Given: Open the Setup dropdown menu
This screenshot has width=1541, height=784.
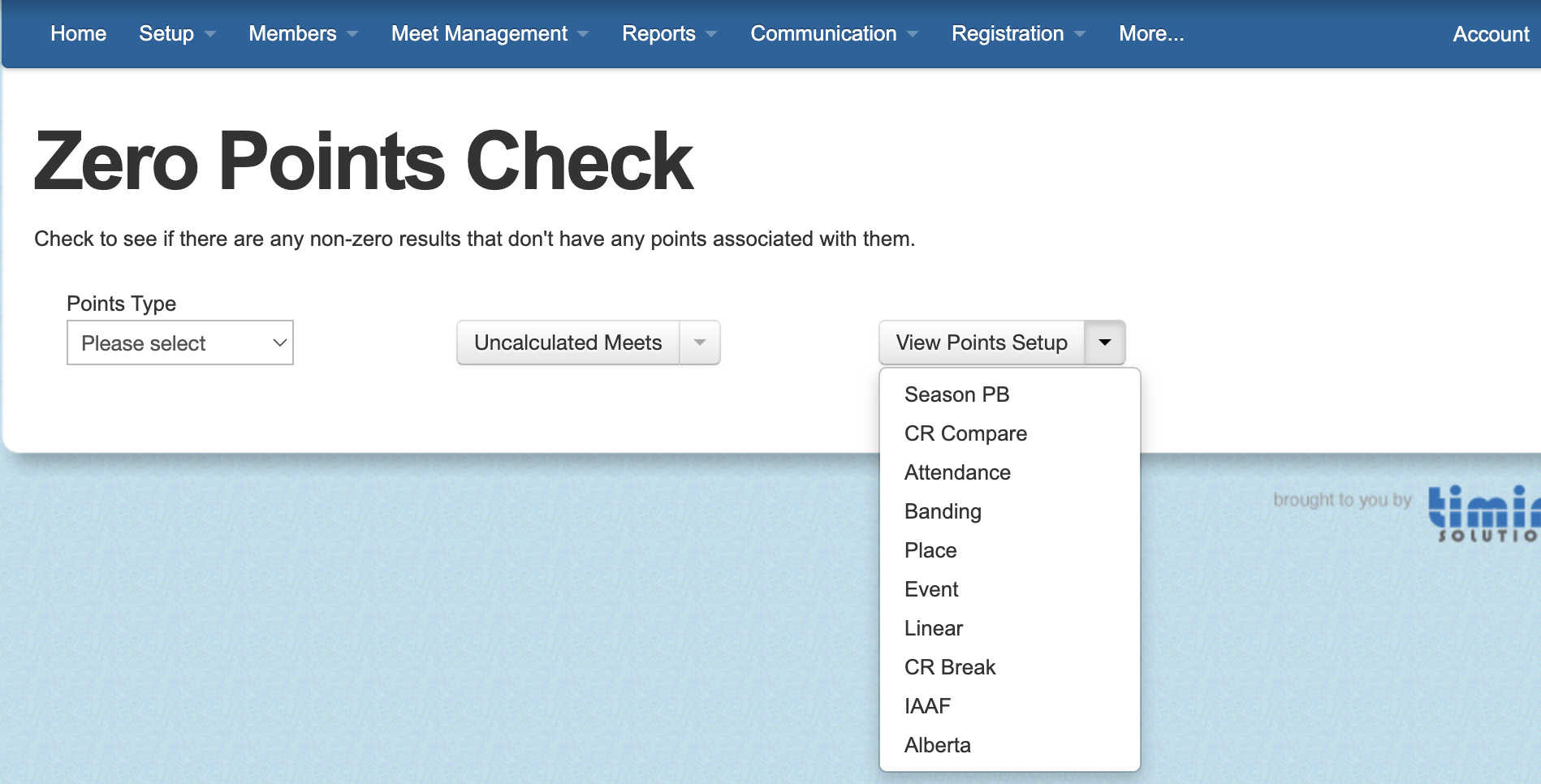Looking at the screenshot, I should click(177, 33).
